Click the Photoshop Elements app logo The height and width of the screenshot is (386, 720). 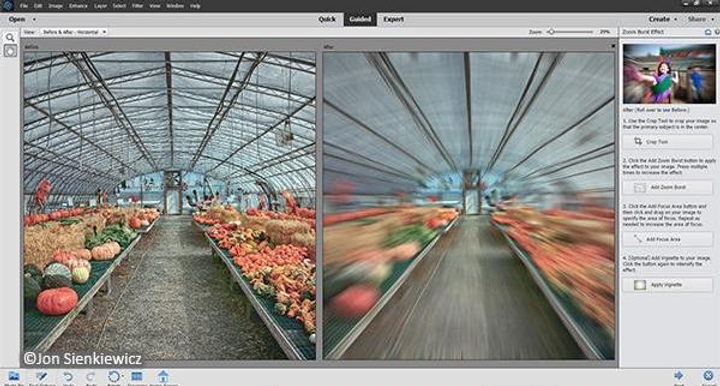pos(7,6)
